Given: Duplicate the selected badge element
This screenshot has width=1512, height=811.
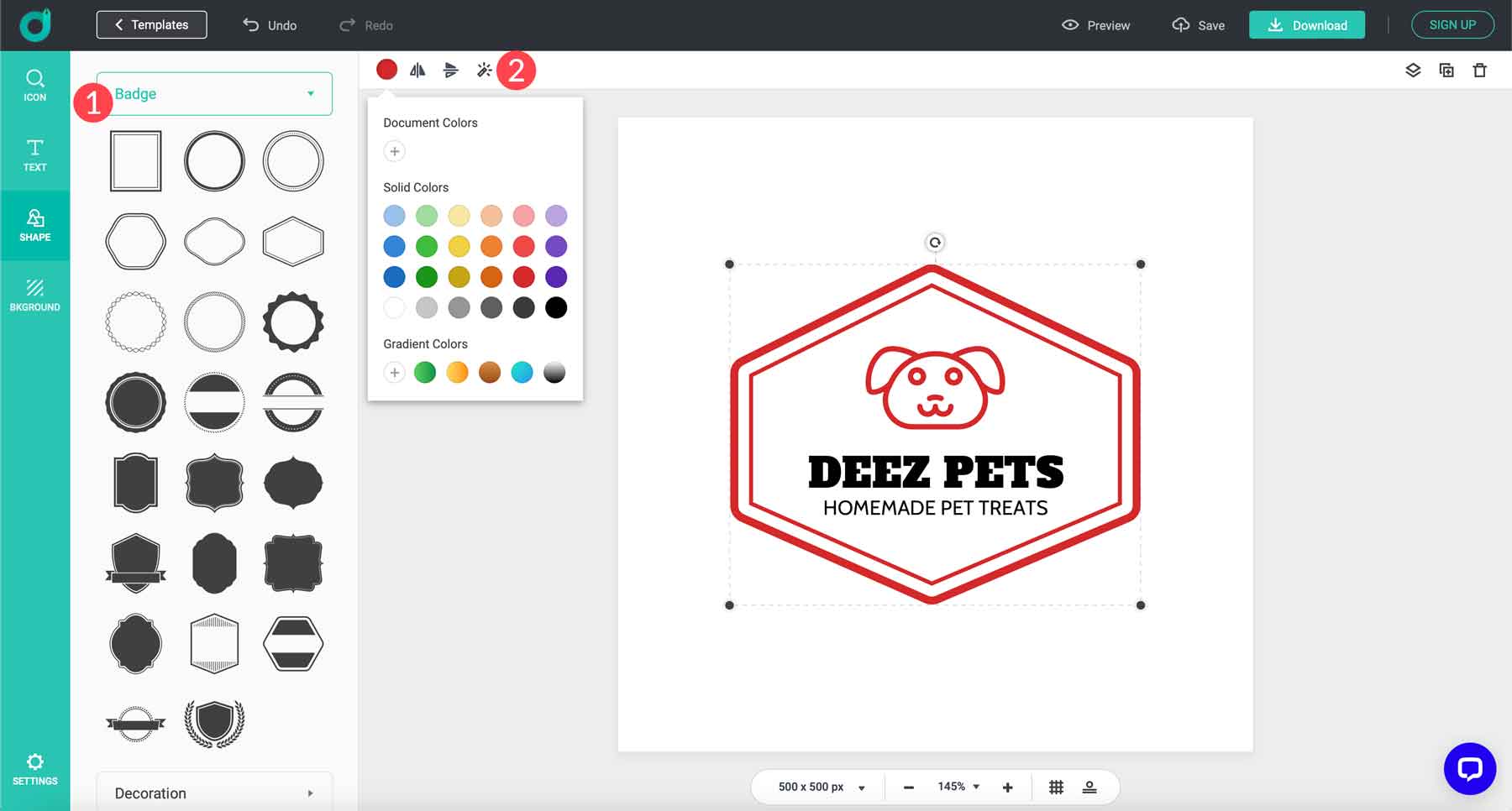Looking at the screenshot, I should tap(1446, 71).
